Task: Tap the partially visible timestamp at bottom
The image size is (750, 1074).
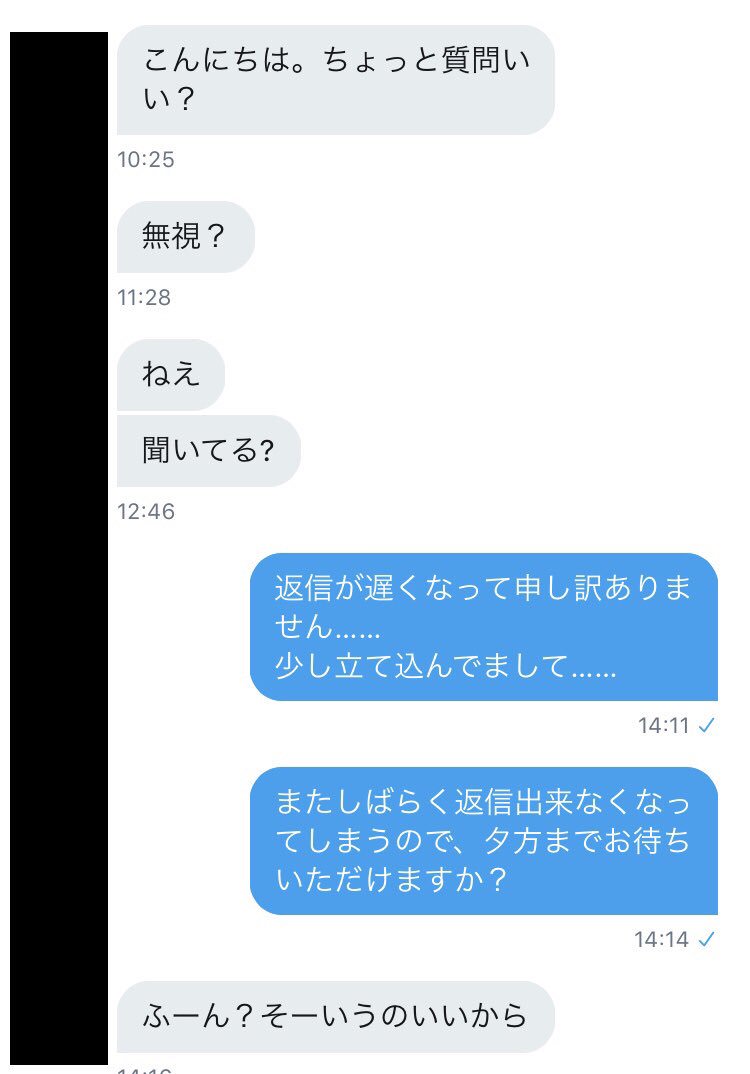Action: (x=145, y=1070)
